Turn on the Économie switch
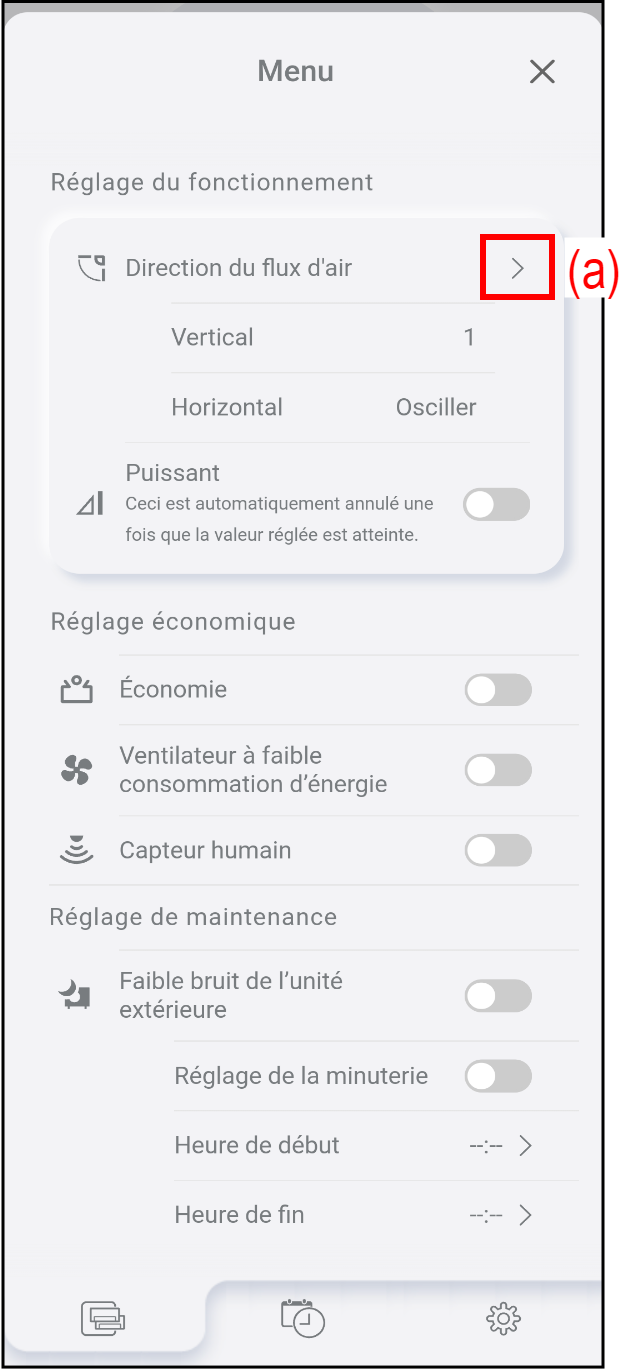 point(498,690)
